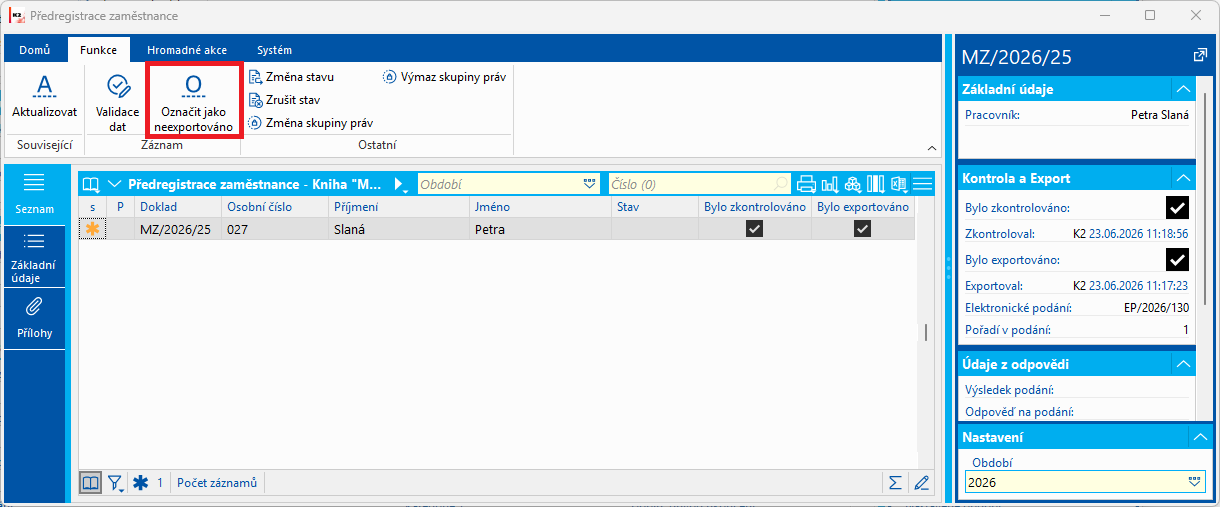This screenshot has height=507, width=1220.
Task: Click the magnifier icon in Číslo field
Action: coord(781,184)
